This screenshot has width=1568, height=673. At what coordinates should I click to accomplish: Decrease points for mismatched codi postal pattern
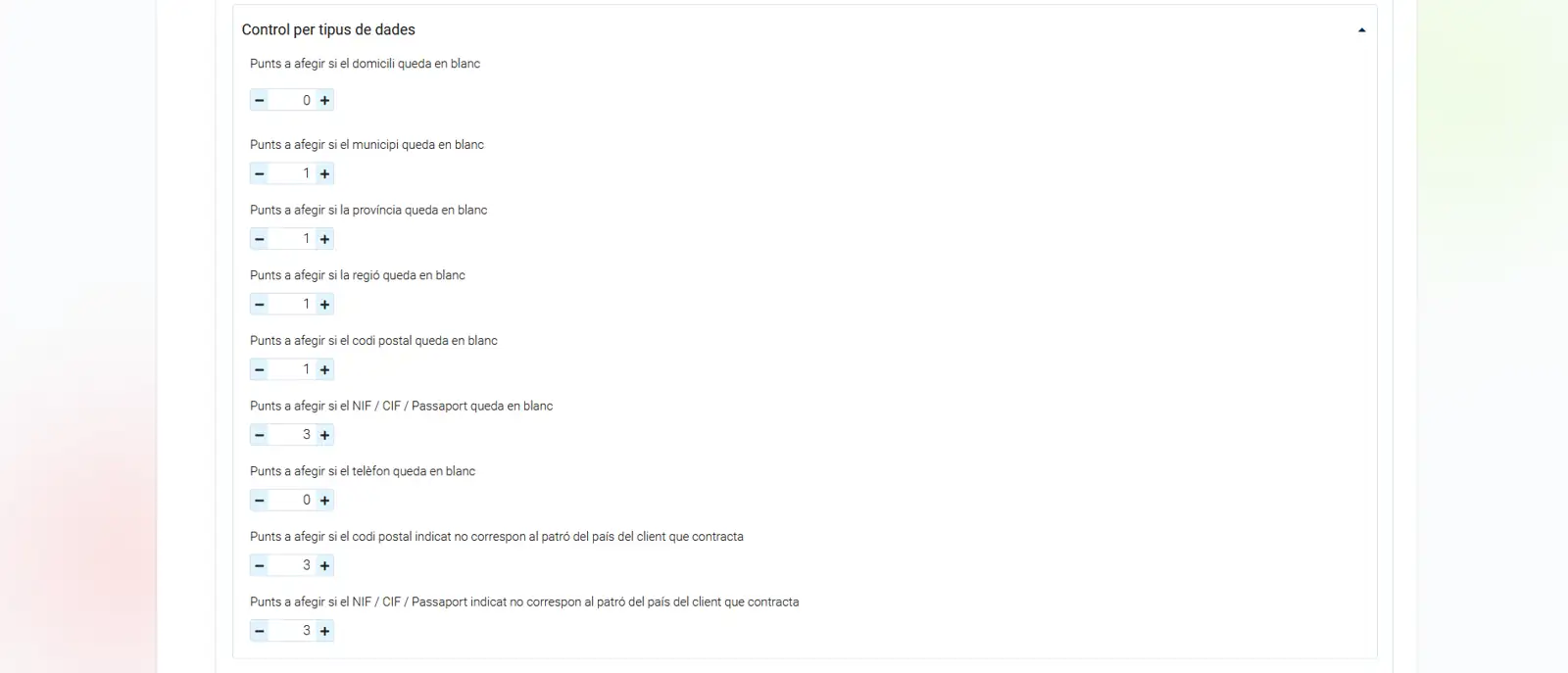point(260,565)
